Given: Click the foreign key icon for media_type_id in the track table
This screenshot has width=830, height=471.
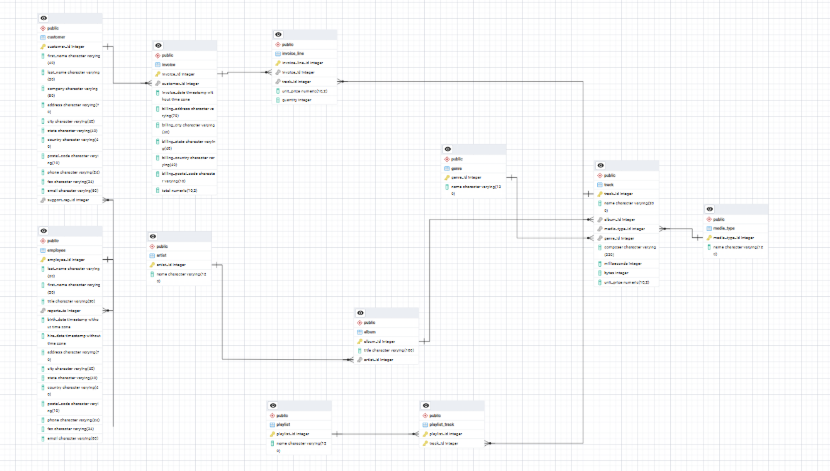Looking at the screenshot, I should (600, 229).
